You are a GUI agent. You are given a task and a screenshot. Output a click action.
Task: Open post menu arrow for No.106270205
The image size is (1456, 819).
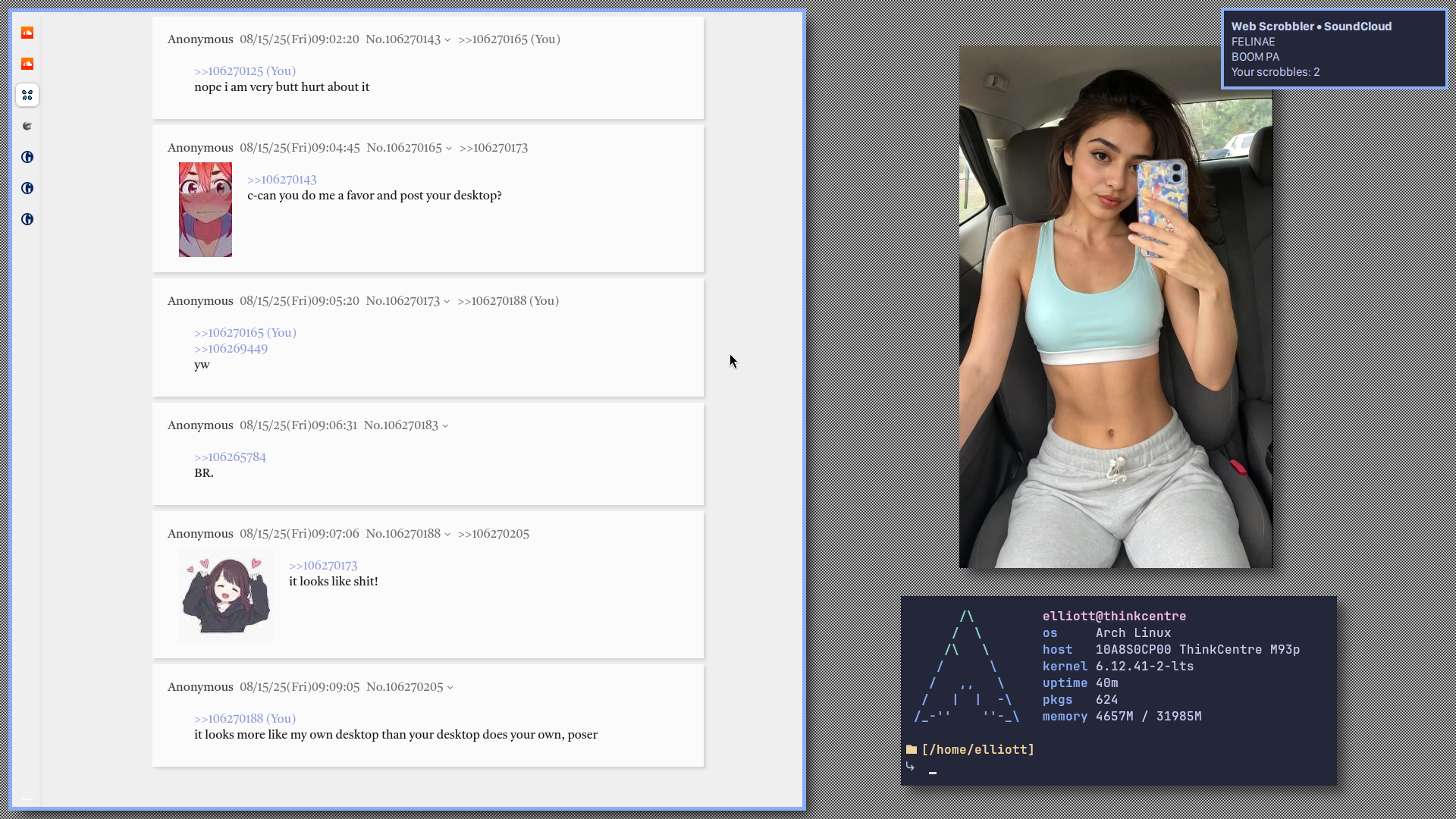(450, 688)
